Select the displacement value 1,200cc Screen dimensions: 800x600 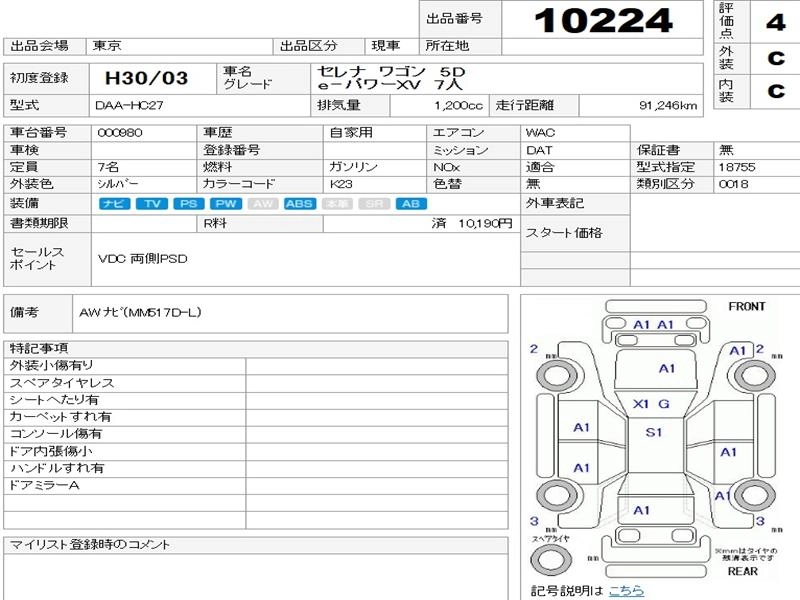458,106
